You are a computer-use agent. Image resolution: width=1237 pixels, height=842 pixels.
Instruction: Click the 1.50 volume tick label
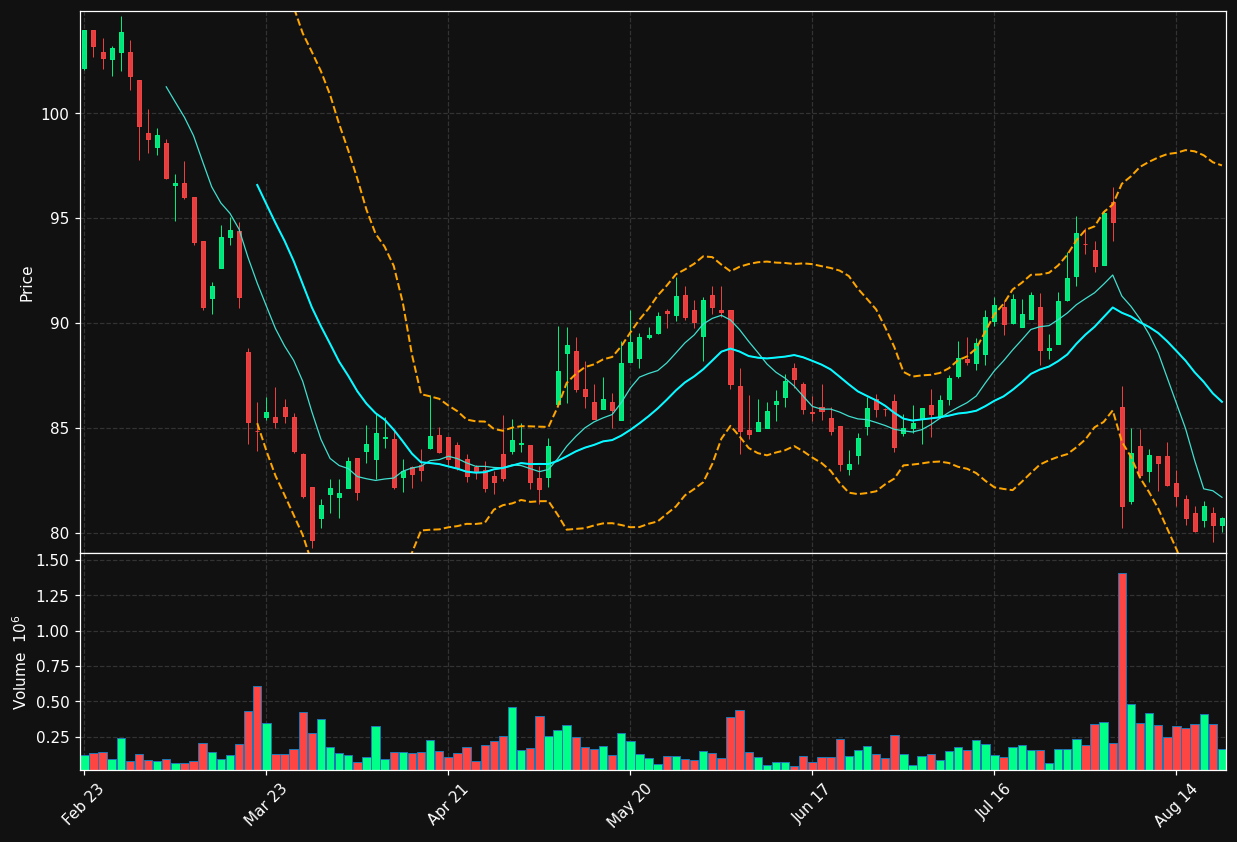[x=52, y=561]
